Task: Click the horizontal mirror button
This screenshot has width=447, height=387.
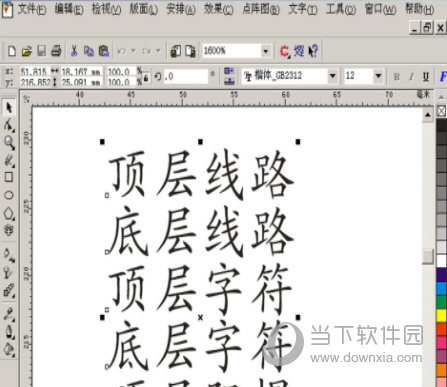Action: (x=229, y=71)
